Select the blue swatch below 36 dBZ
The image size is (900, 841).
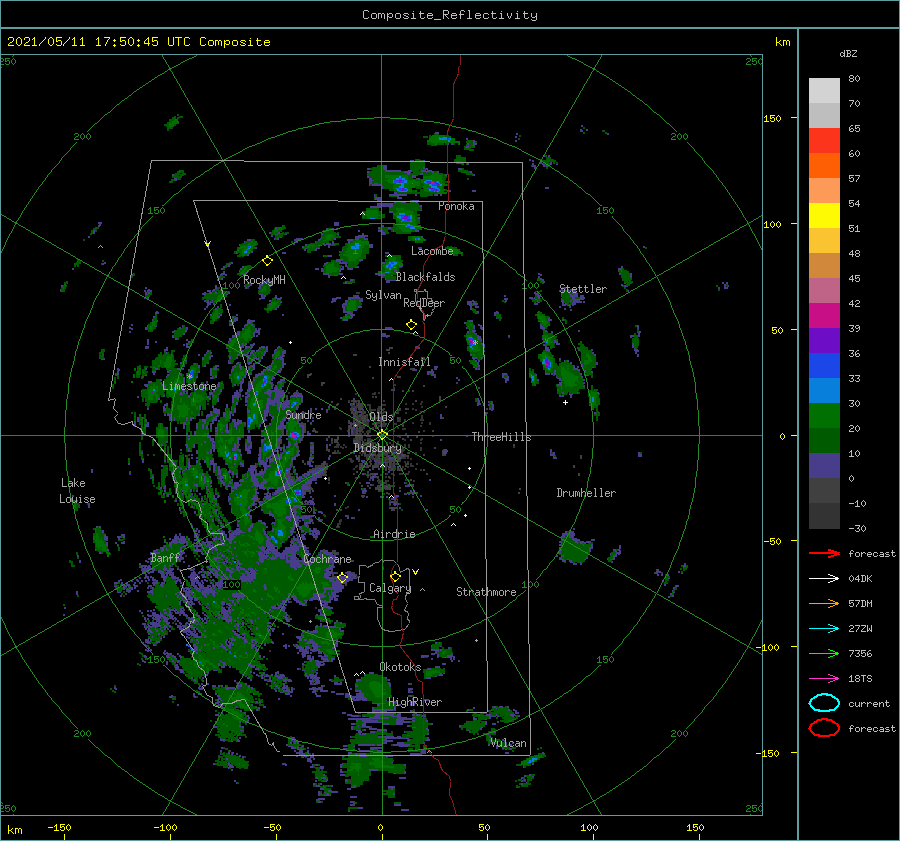coord(824,365)
